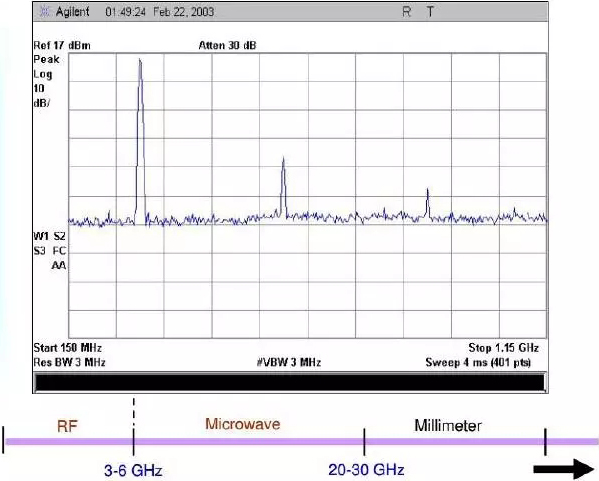Select the Log scale label

[42, 74]
